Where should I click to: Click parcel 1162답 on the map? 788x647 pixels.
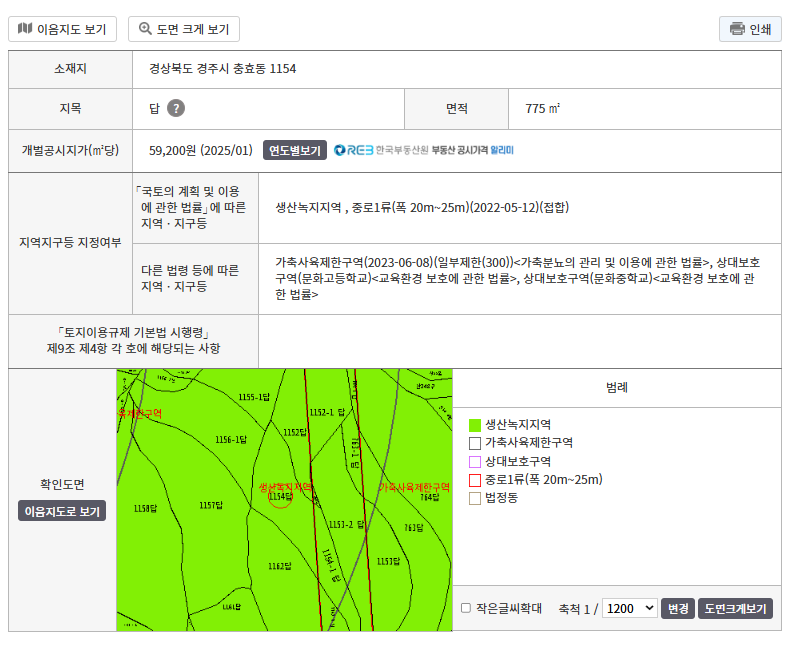point(279,566)
